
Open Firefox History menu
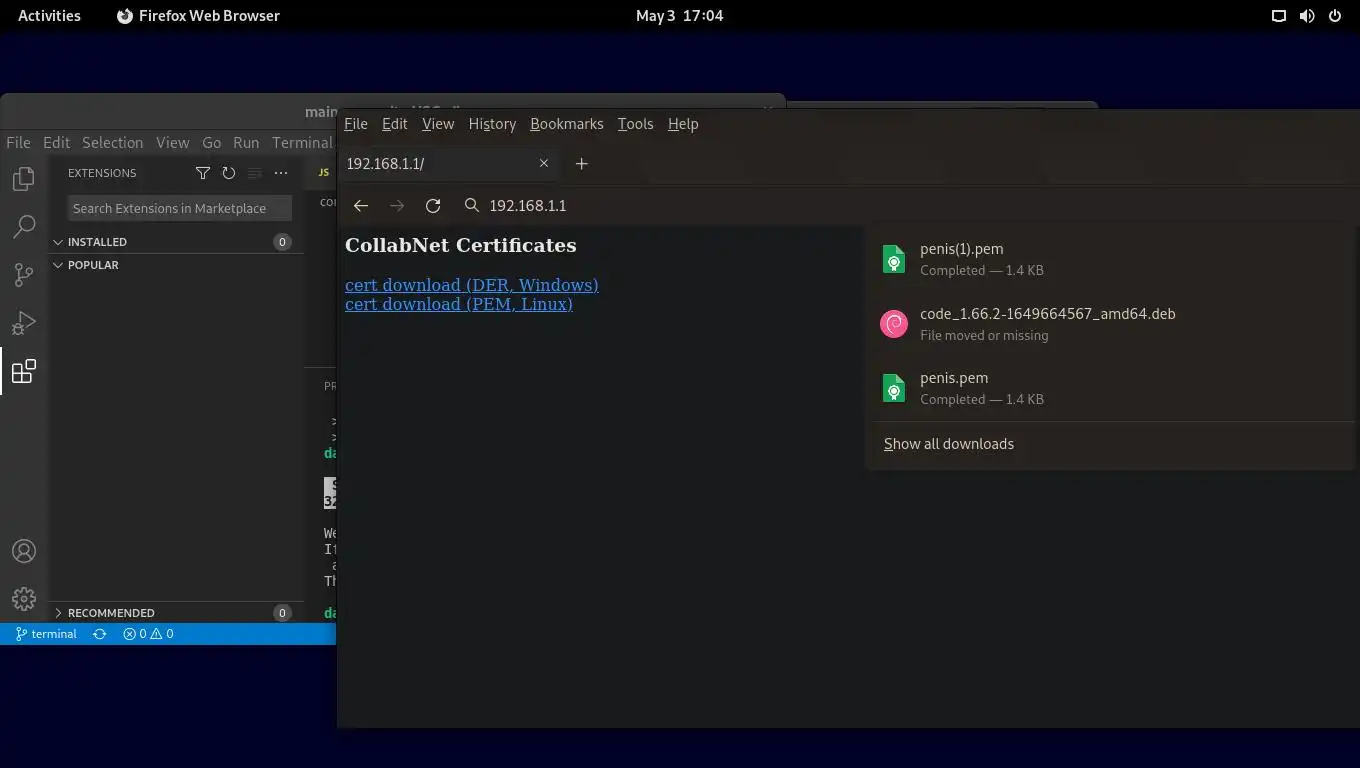click(x=492, y=124)
